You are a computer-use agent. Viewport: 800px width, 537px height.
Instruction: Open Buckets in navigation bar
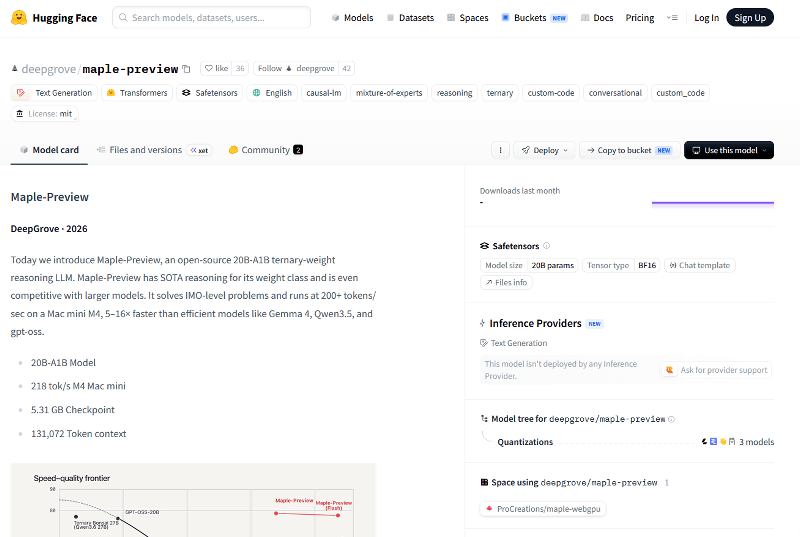pos(534,18)
